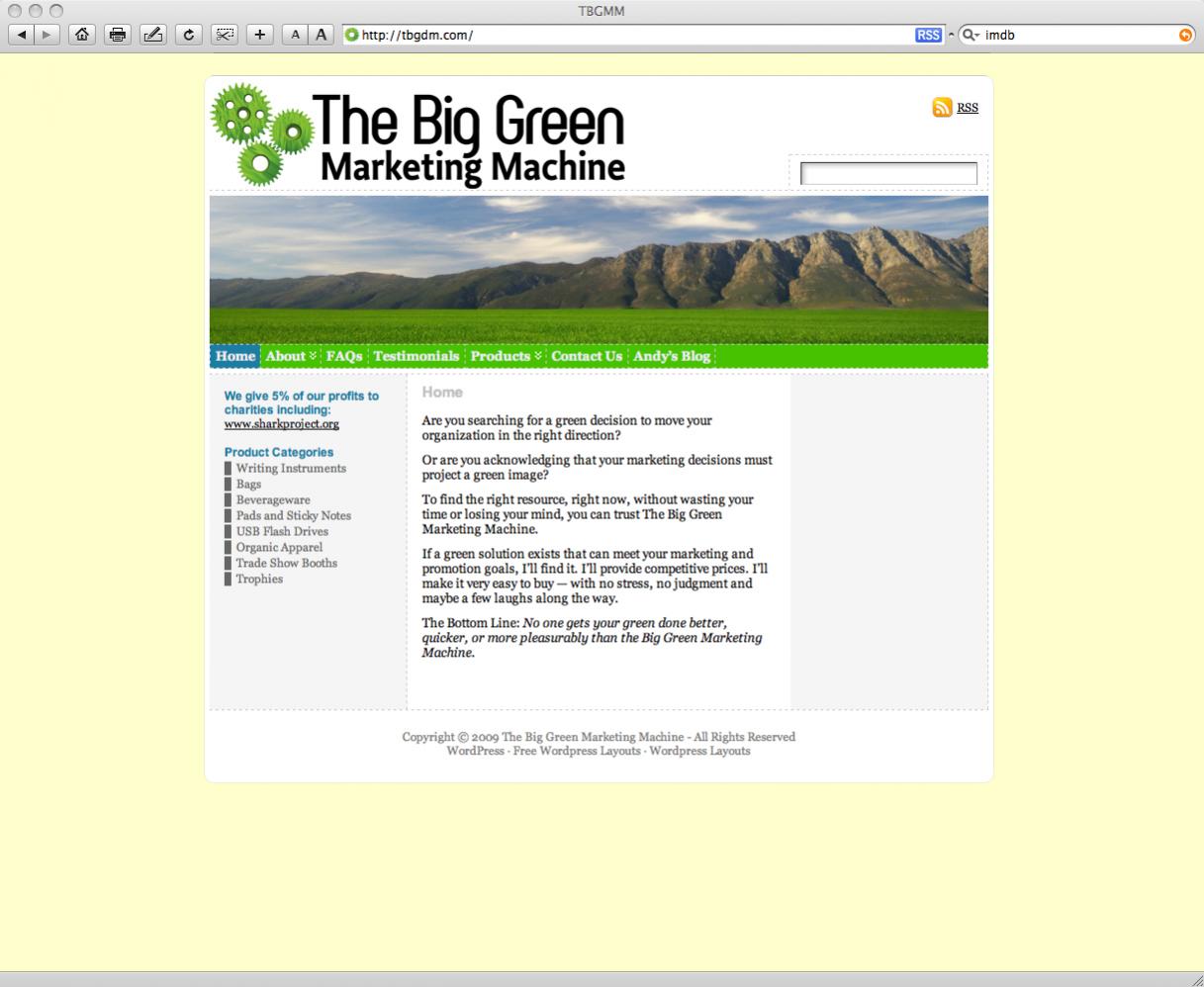Image resolution: width=1204 pixels, height=987 pixels.
Task: Click the Web Clip scissors icon
Action: (225, 35)
